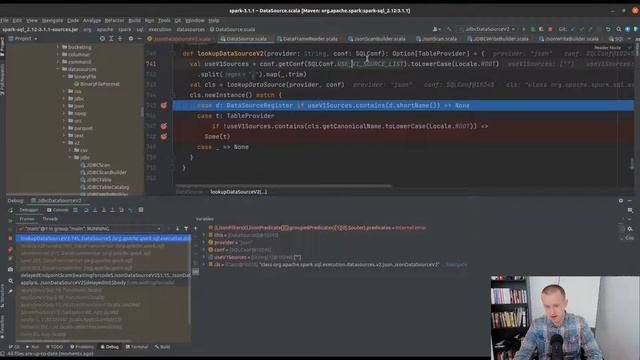Screen dimensions: 640x360
Task: Select JDBCScanBuilder in project tree
Action: pos(104,172)
